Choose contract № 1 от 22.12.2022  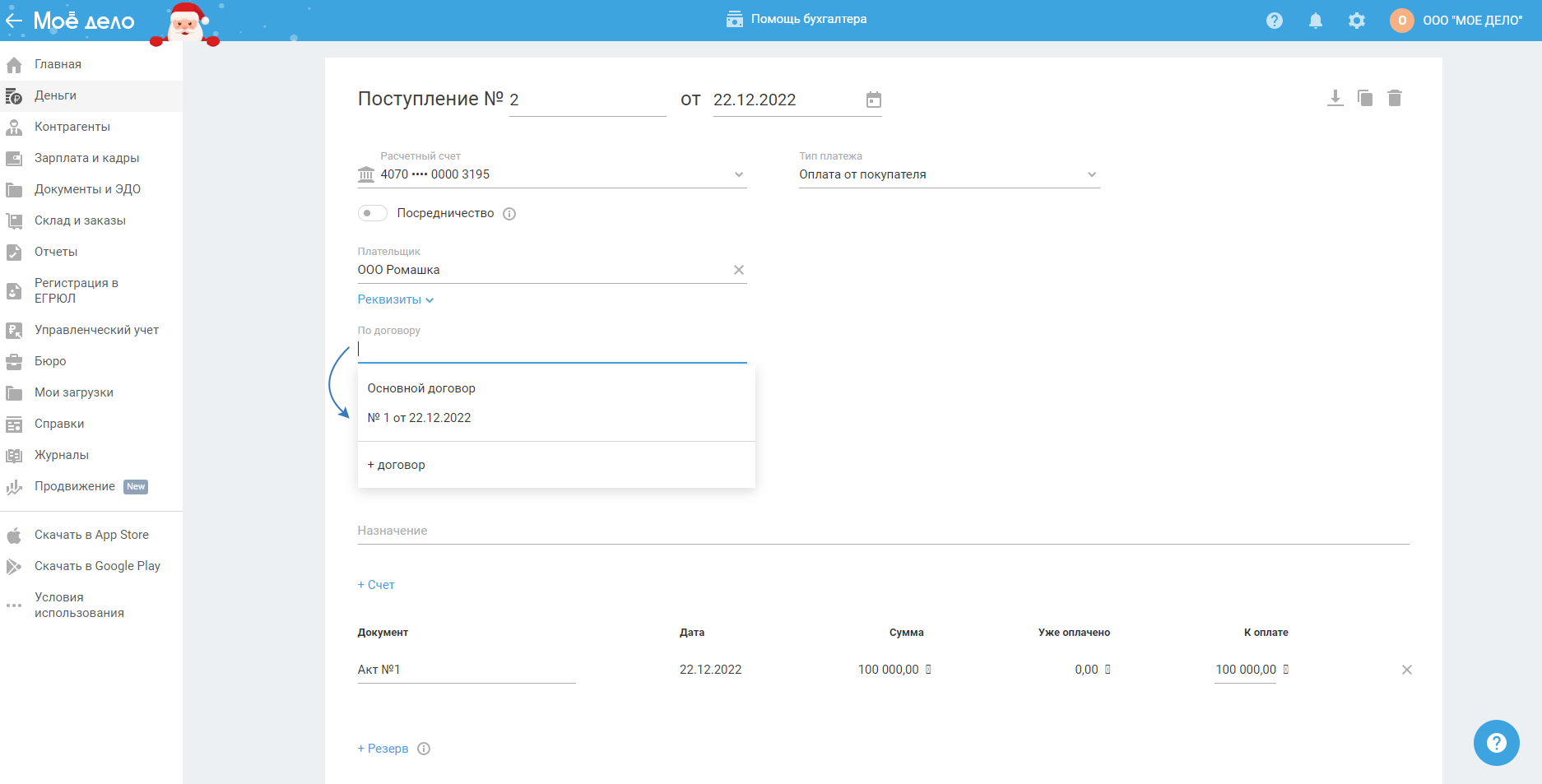pyautogui.click(x=419, y=418)
